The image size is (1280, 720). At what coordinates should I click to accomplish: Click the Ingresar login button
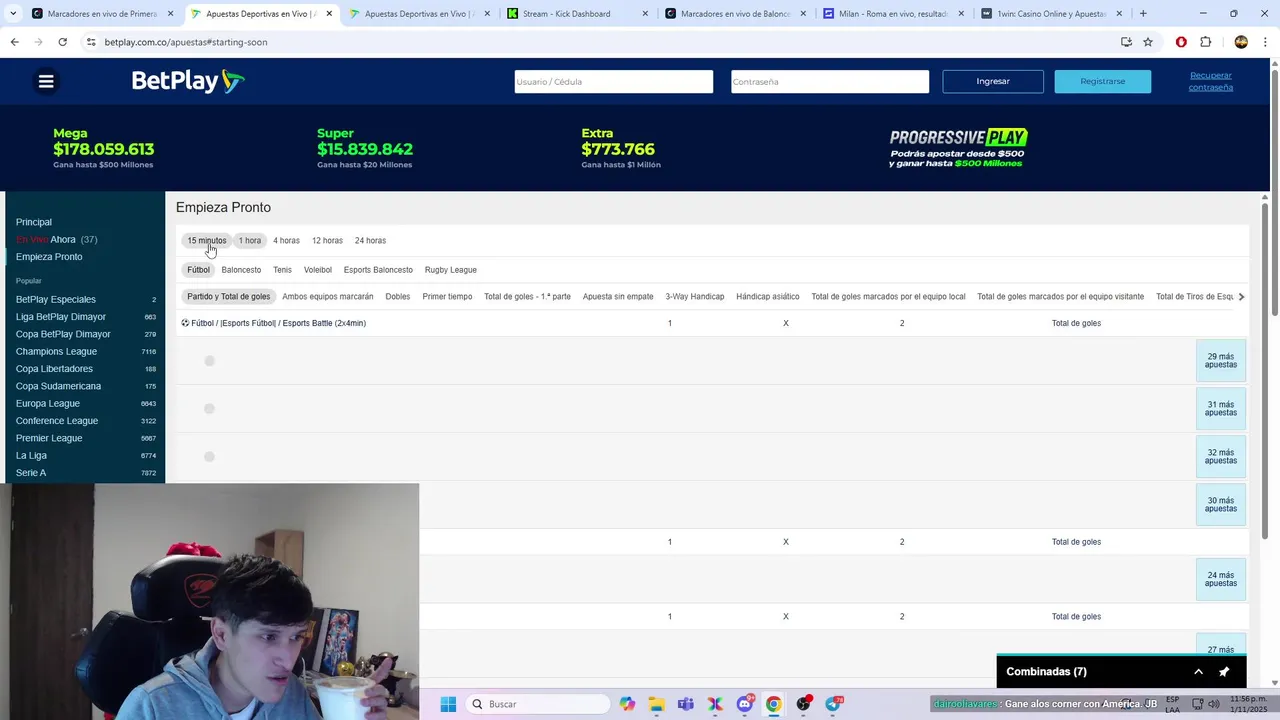tap(993, 82)
